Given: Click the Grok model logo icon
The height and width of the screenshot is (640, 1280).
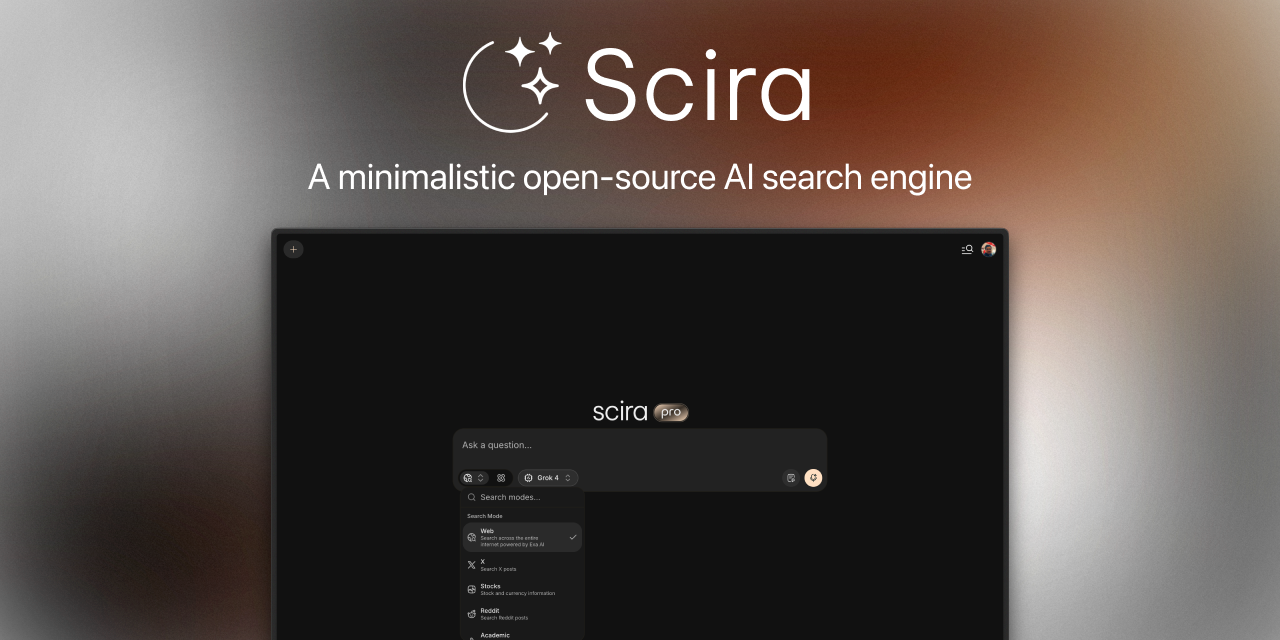Looking at the screenshot, I should [x=529, y=478].
